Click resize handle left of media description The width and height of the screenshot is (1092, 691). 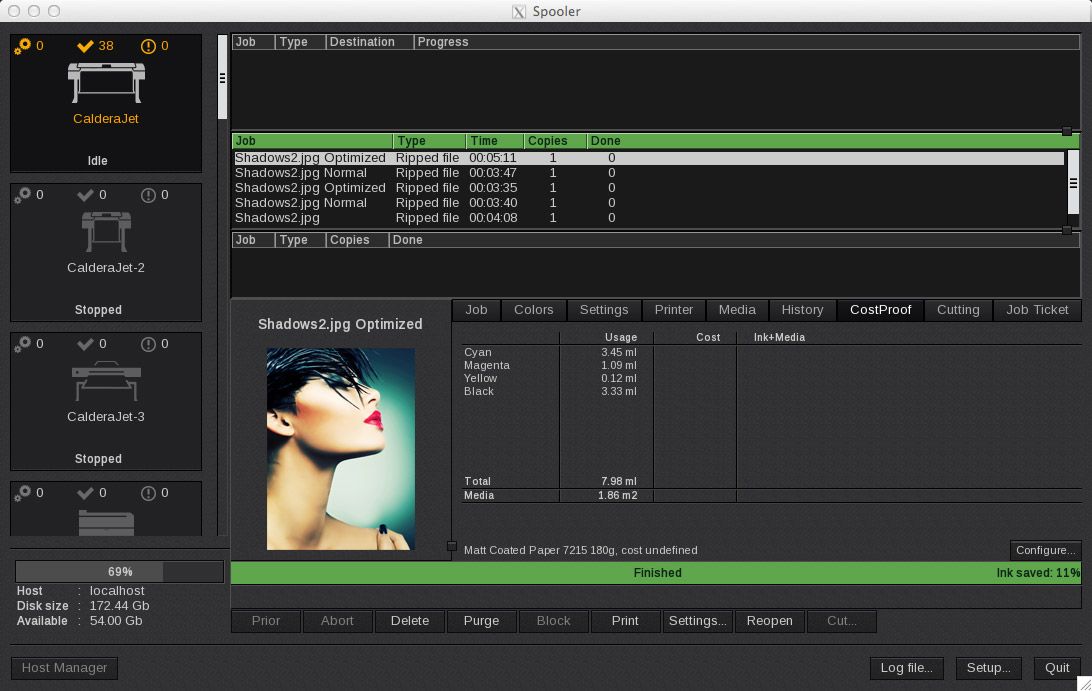point(451,547)
